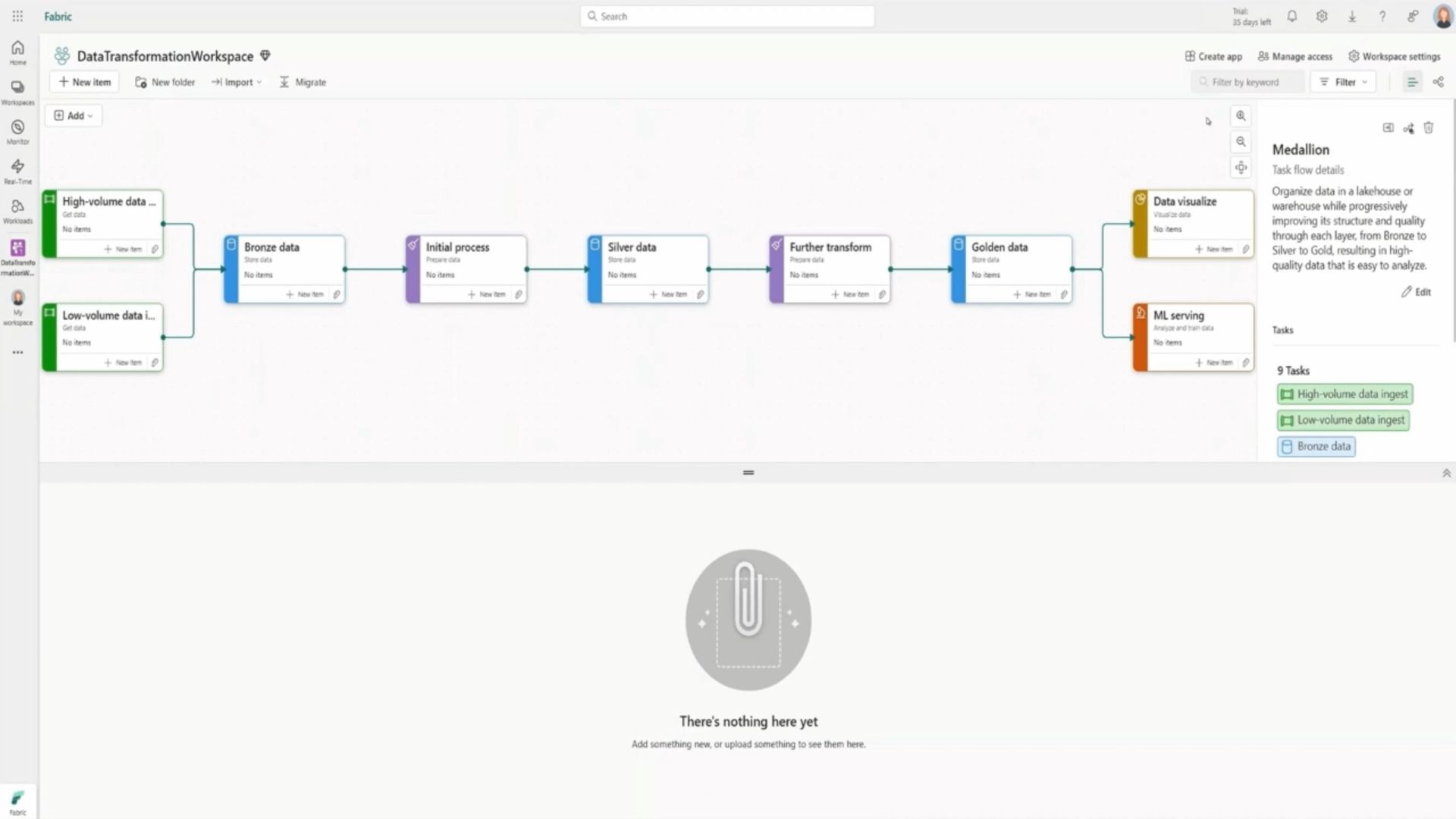Zoom out on the task flow canvas
This screenshot has width=1456, height=819.
tap(1241, 142)
